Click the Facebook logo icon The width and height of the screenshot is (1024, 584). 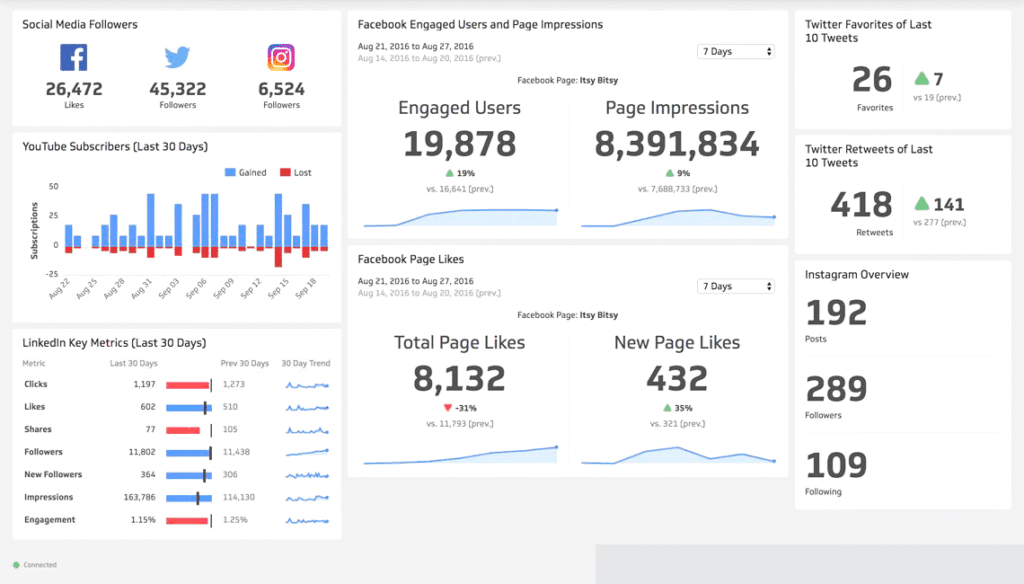coord(73,58)
